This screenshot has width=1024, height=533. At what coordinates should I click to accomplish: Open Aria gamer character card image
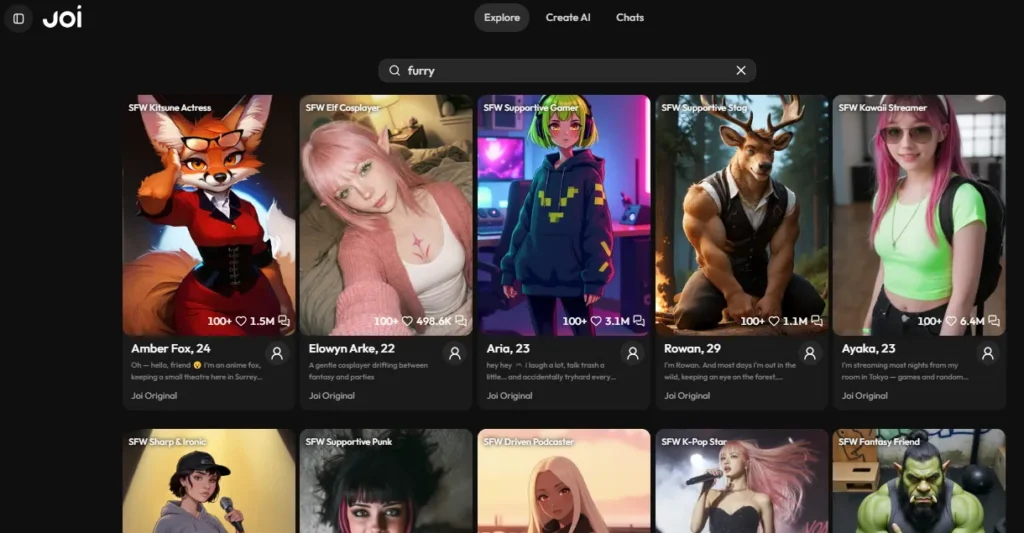tap(564, 216)
